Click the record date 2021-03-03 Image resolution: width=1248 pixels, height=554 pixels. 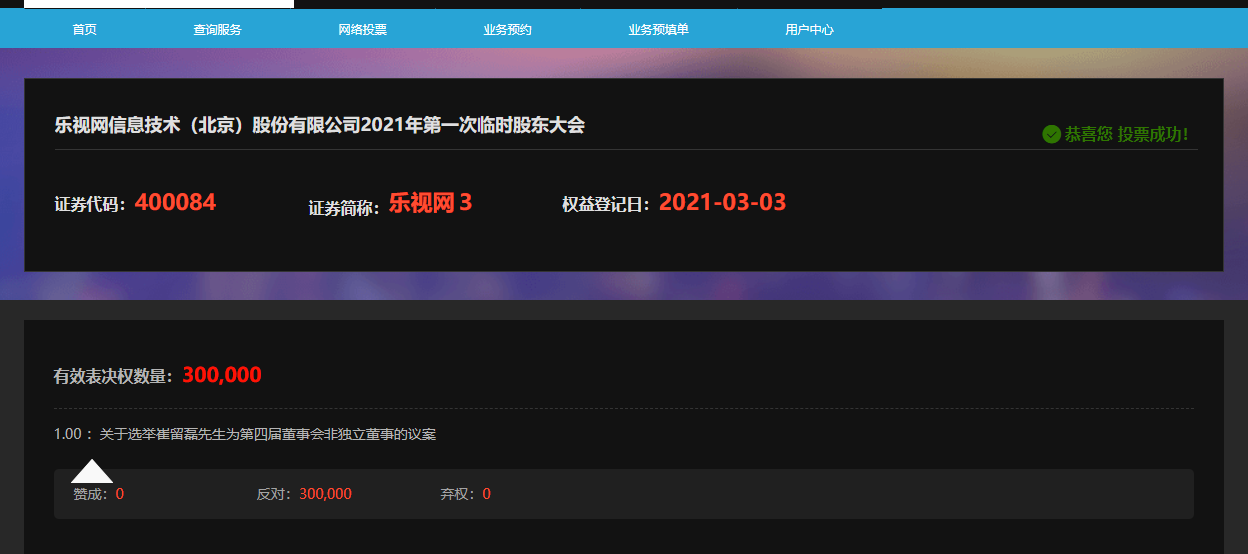(x=722, y=202)
